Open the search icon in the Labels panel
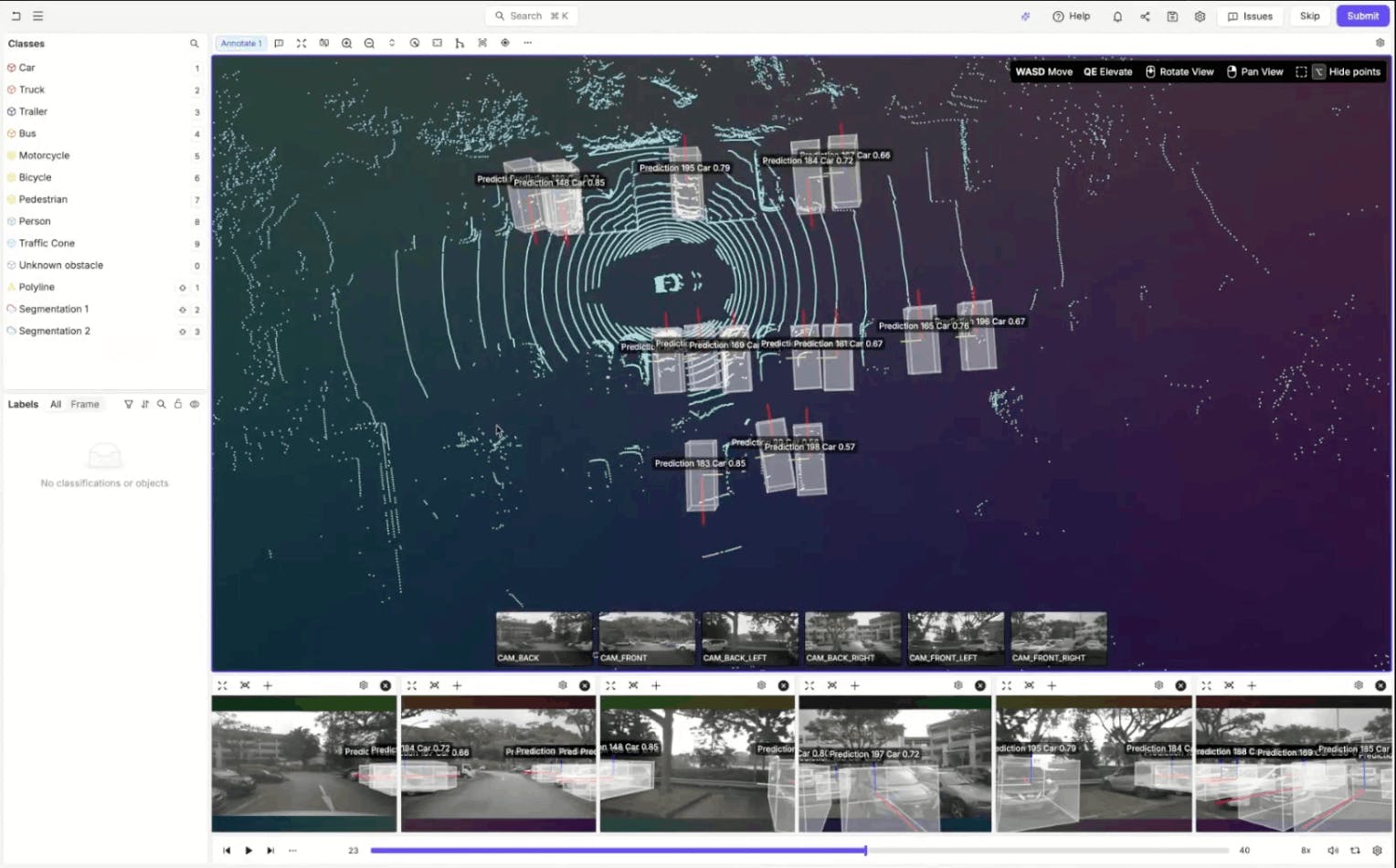Screen dimensions: 1396x868 coord(161,404)
